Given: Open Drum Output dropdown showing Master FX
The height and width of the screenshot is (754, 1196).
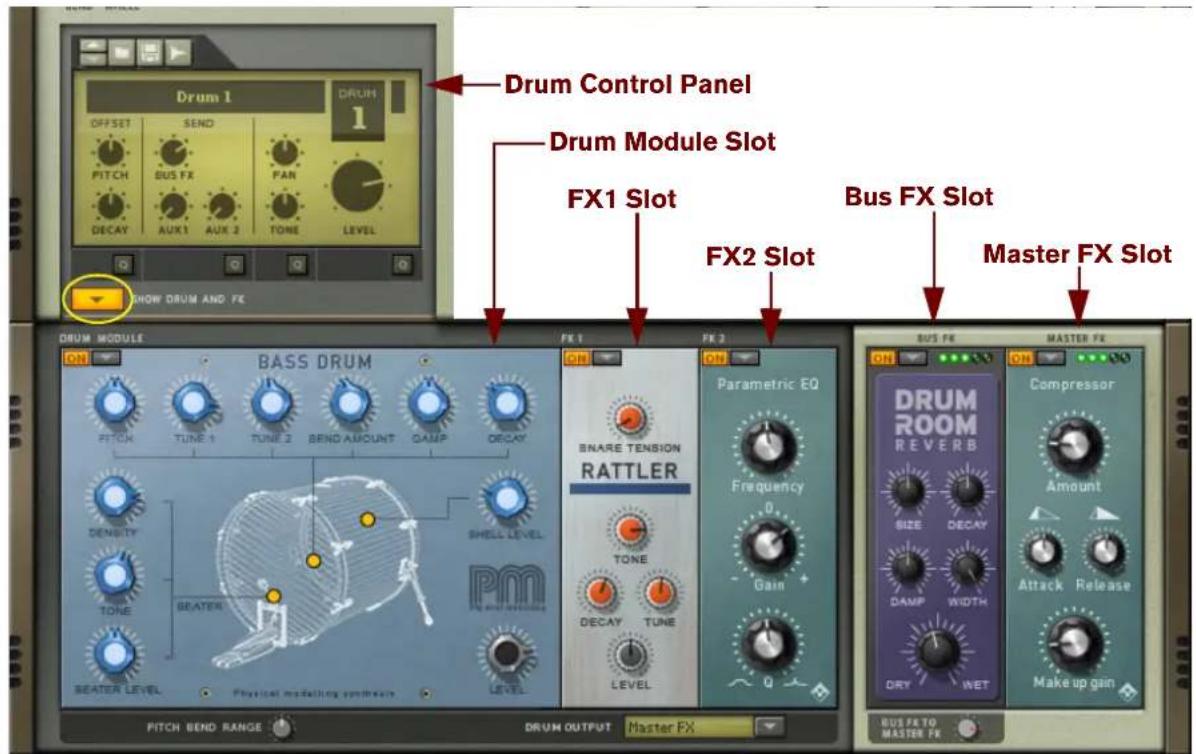Looking at the screenshot, I should point(770,727).
